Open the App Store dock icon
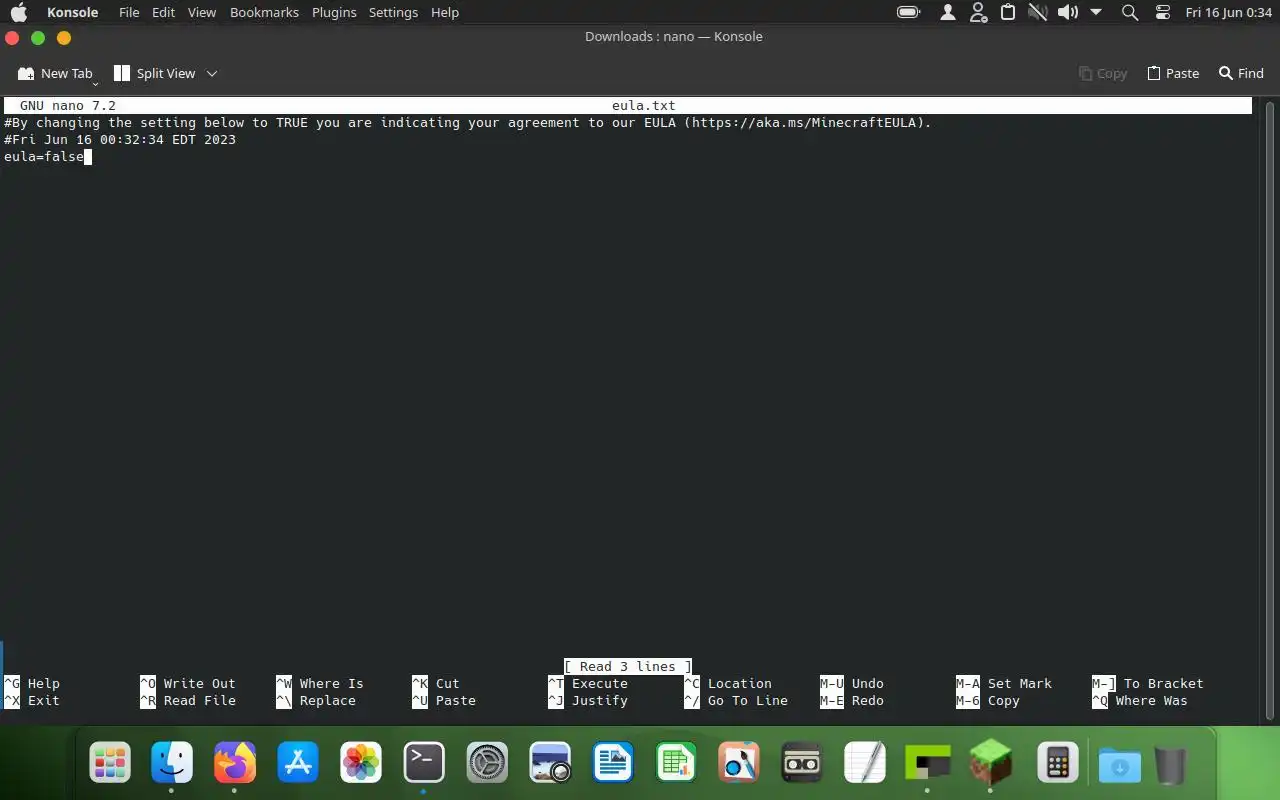The height and width of the screenshot is (800, 1280). coord(298,764)
